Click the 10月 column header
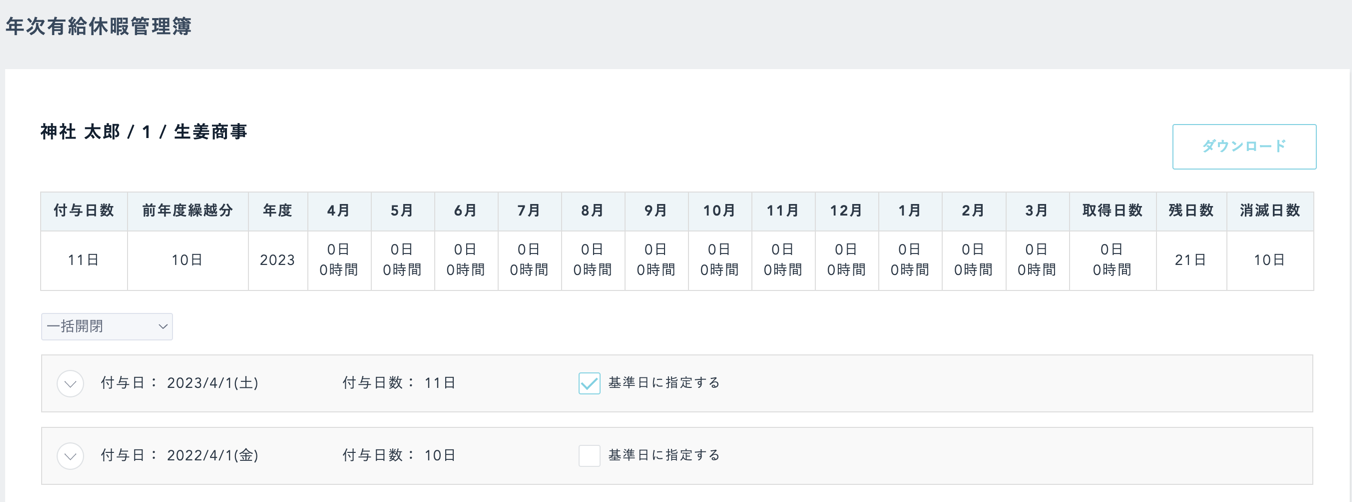The height and width of the screenshot is (502, 1353). 720,211
